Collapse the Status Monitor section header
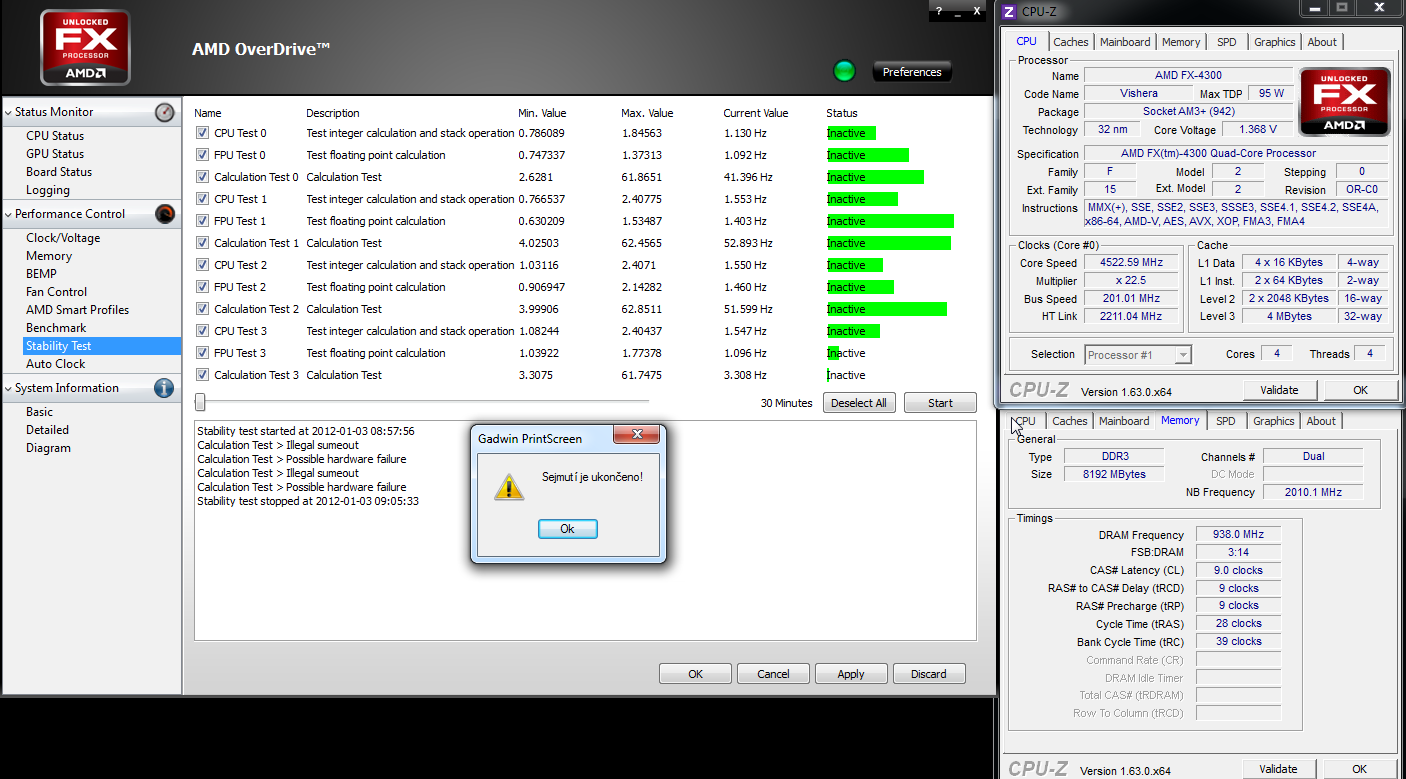 coord(91,112)
